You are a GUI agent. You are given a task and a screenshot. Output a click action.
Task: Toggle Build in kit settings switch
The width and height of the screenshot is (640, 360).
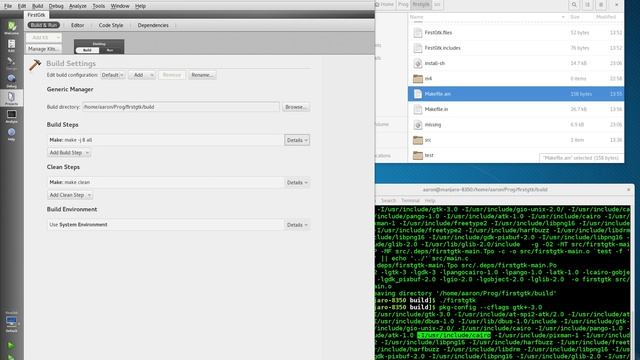[87, 50]
